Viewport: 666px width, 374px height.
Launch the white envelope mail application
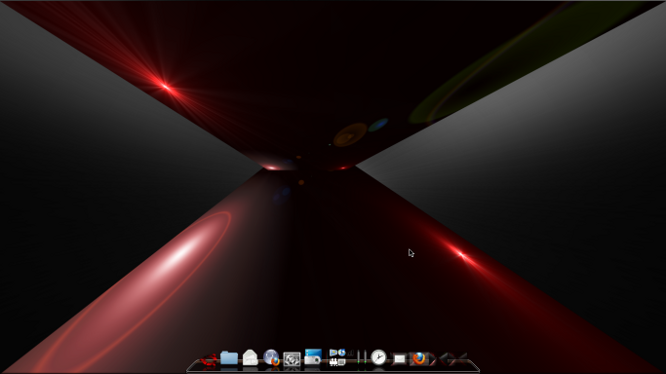pyautogui.click(x=250, y=358)
